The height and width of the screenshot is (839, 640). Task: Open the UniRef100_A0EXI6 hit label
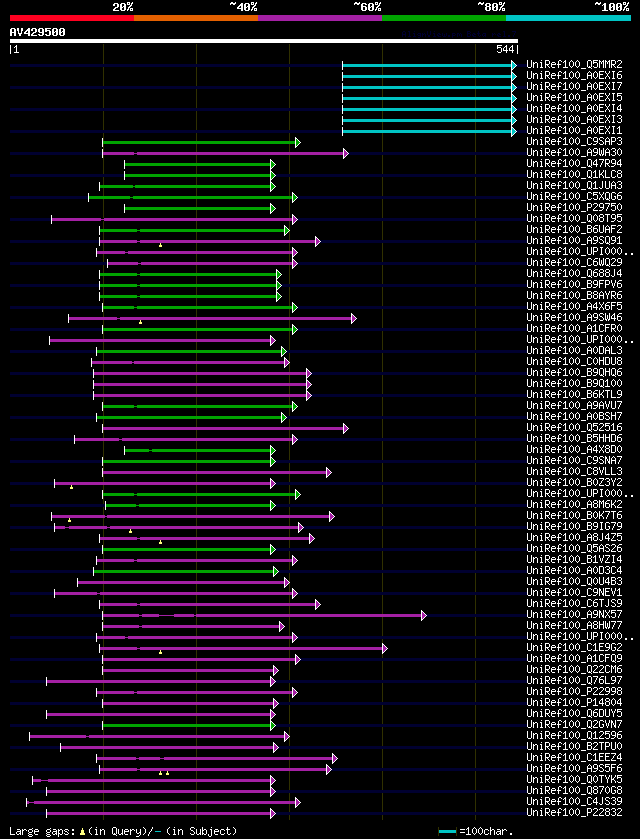(x=574, y=76)
